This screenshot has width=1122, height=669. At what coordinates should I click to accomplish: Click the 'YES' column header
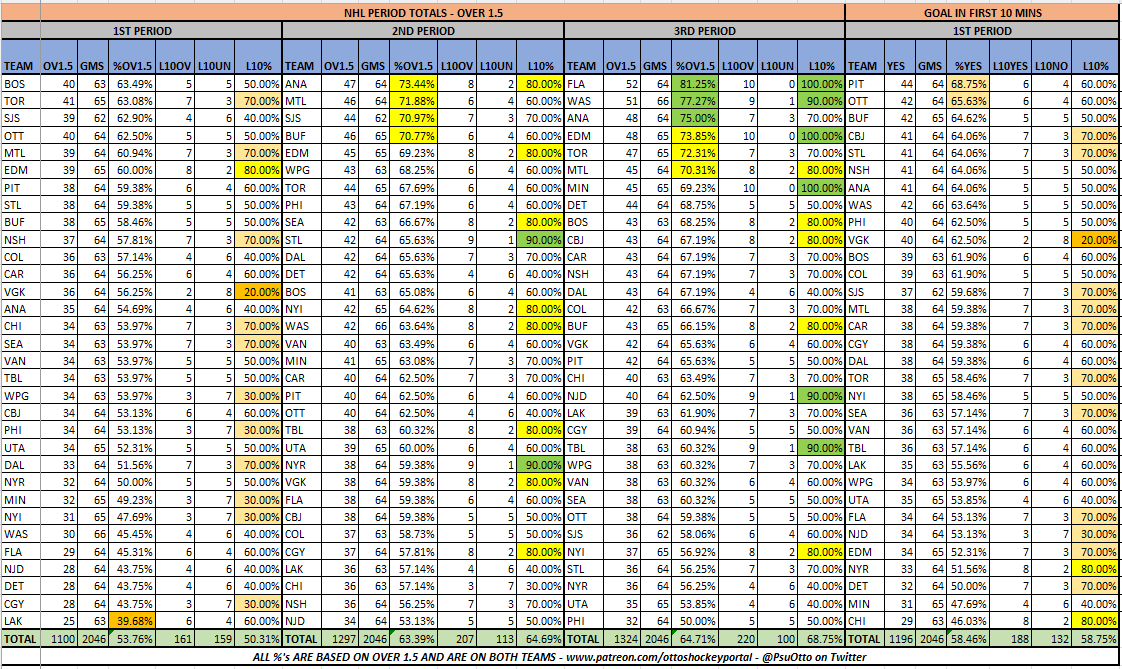point(900,57)
